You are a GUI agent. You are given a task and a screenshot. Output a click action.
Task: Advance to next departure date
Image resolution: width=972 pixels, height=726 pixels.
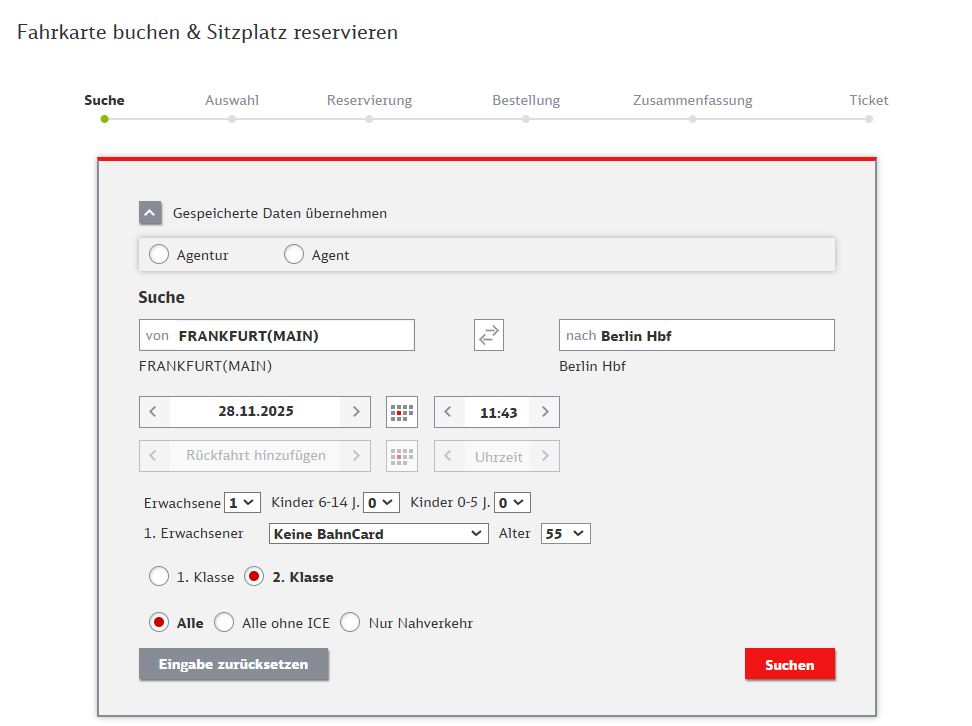coord(355,412)
